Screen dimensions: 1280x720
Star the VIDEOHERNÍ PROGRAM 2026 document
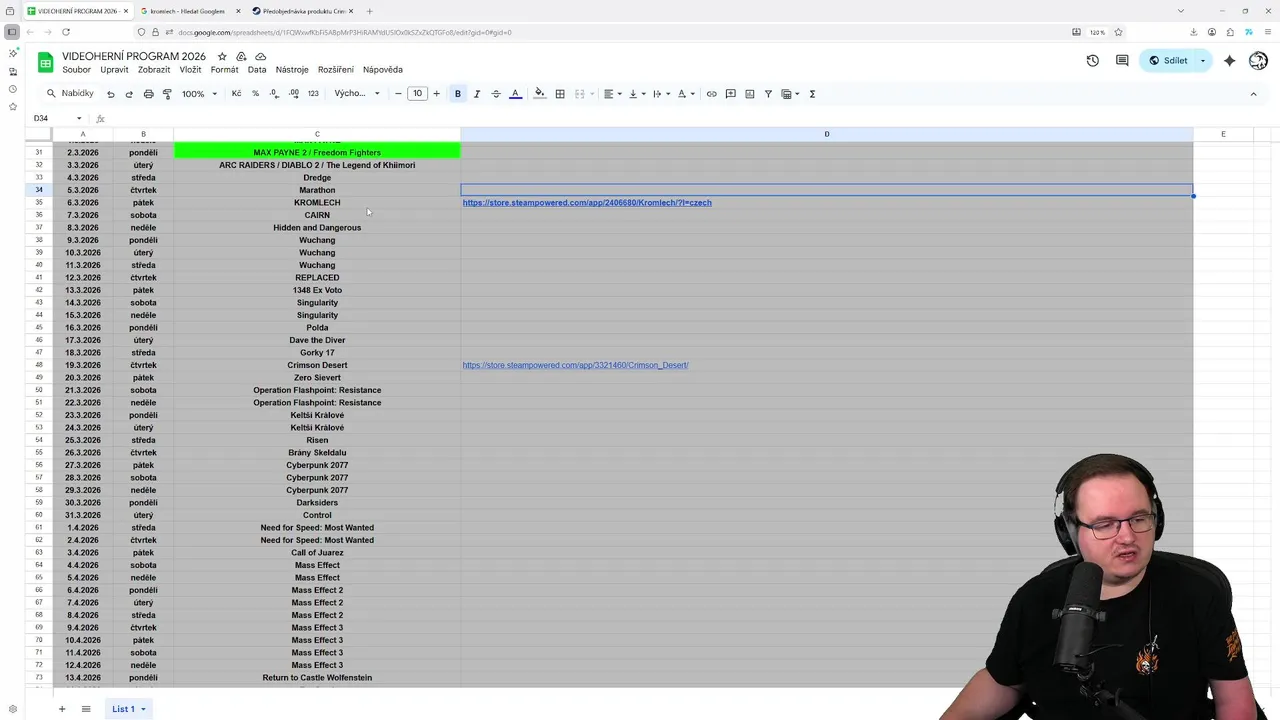pyautogui.click(x=222, y=57)
